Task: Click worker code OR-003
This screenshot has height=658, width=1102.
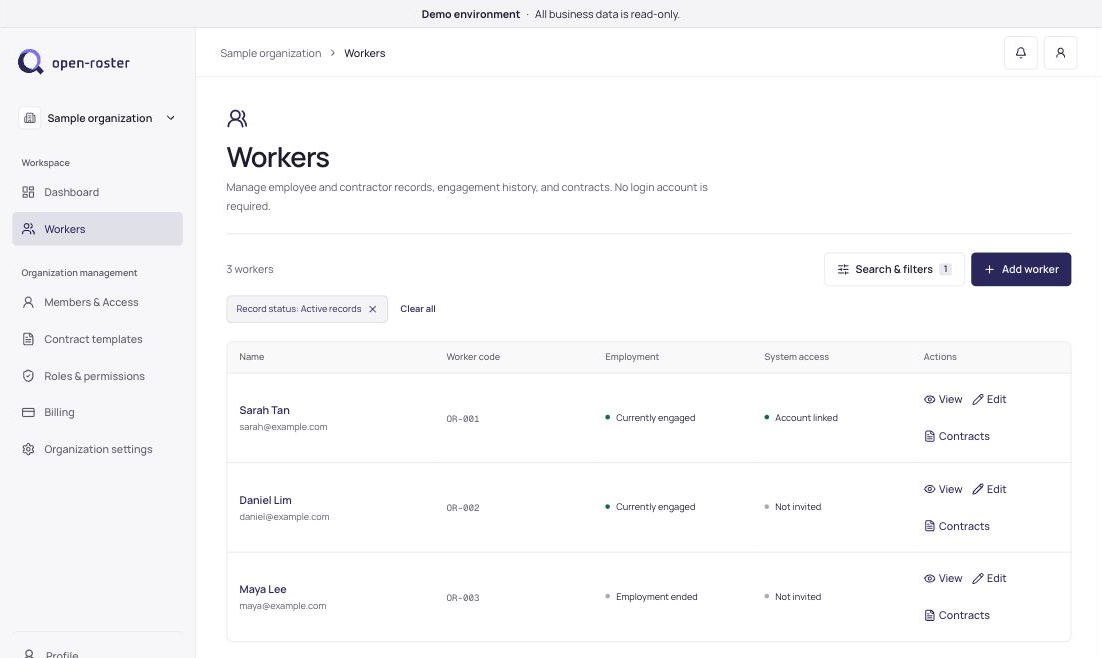Action: pyautogui.click(x=463, y=598)
